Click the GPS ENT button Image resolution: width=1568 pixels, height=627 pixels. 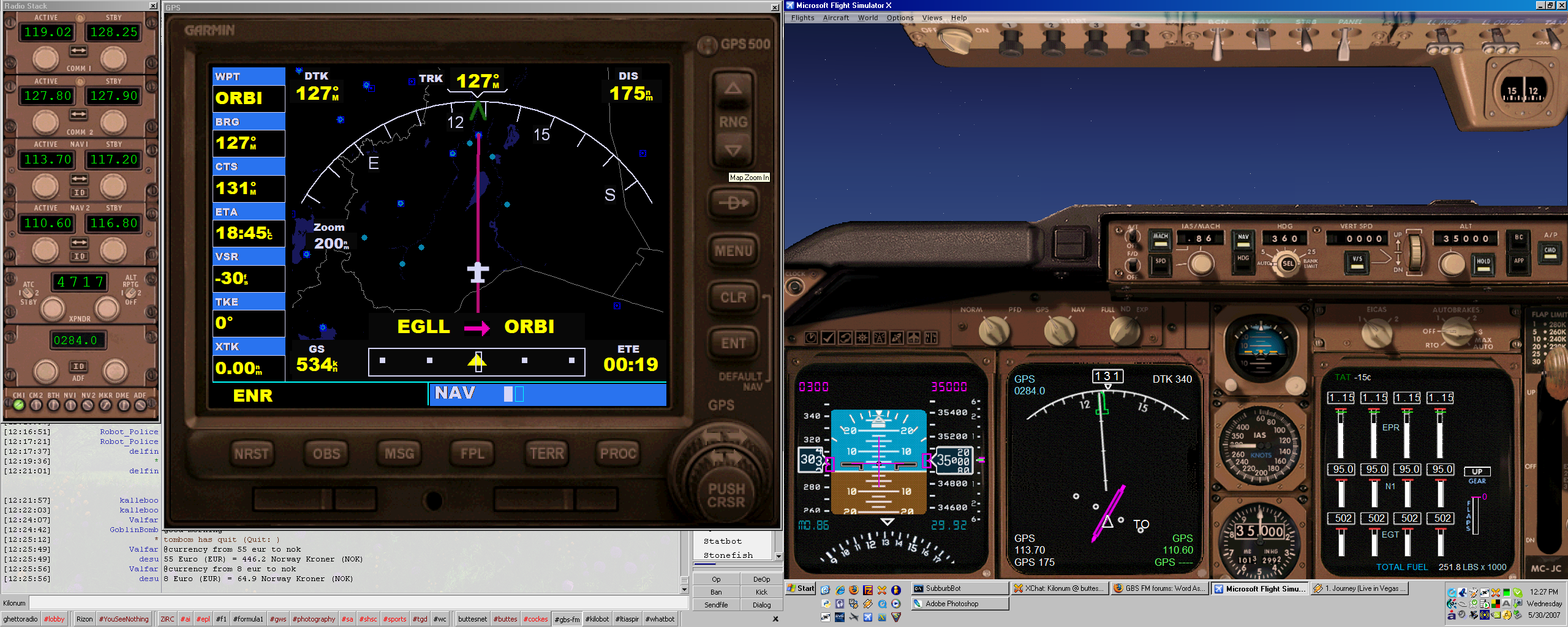[x=733, y=344]
